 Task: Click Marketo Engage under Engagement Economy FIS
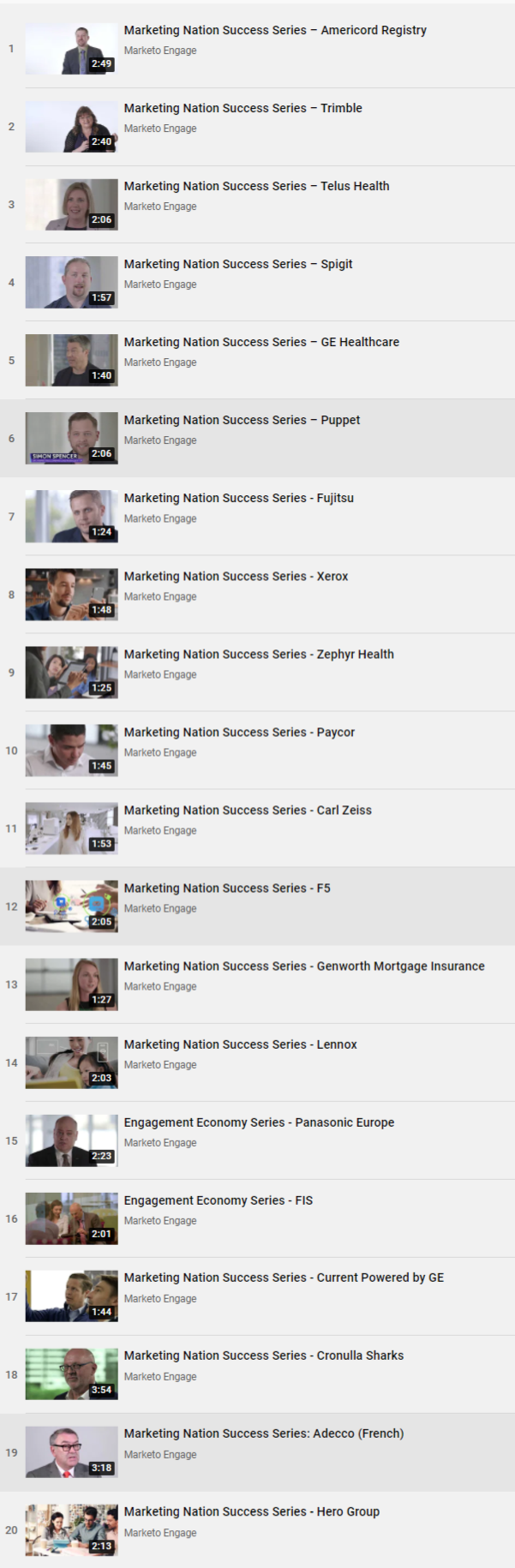point(160,1221)
